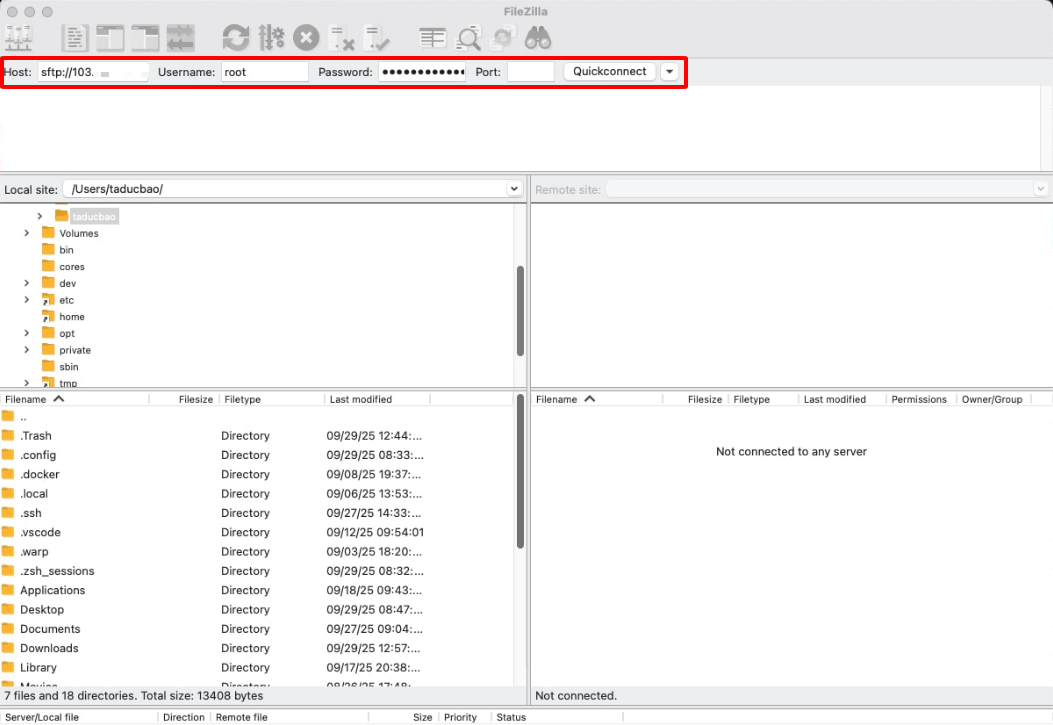
Task: Select the .zsh_sessions directory row
Action: (x=257, y=571)
